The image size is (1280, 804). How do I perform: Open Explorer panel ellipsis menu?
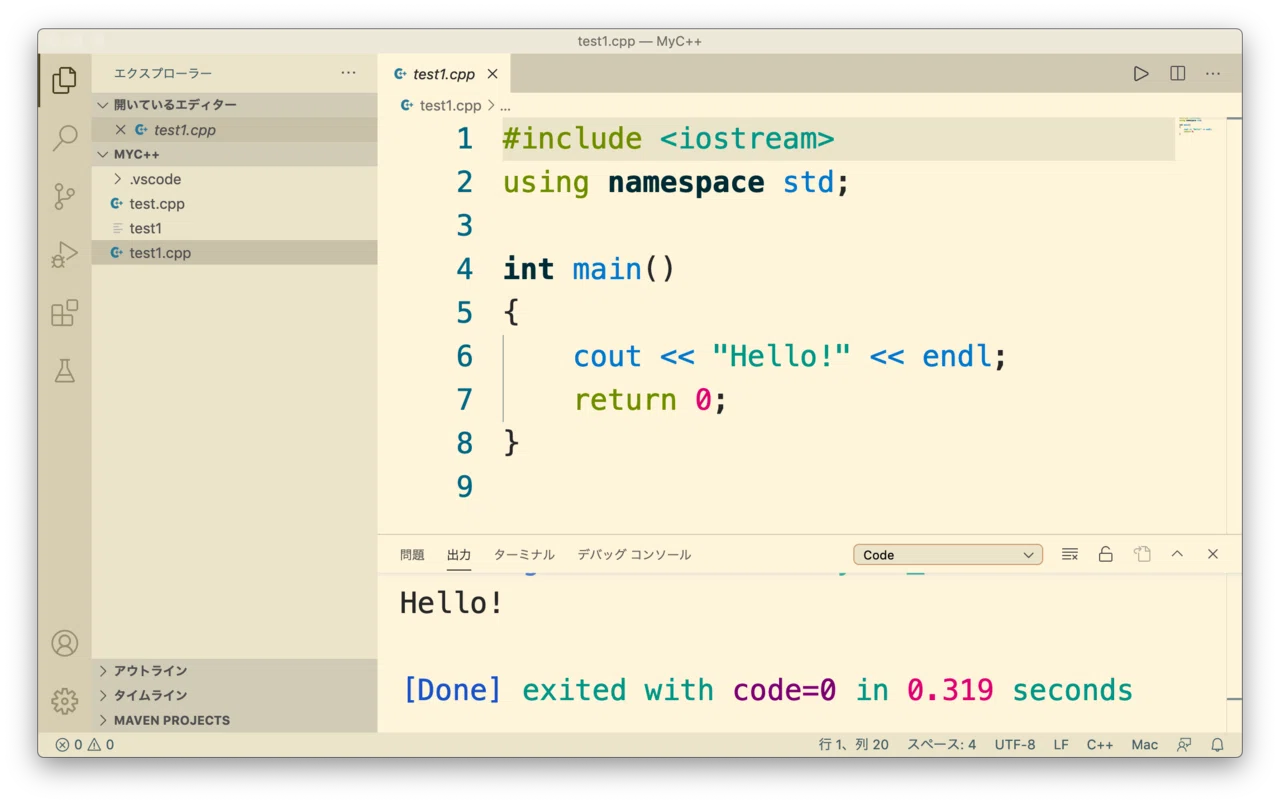click(x=348, y=73)
